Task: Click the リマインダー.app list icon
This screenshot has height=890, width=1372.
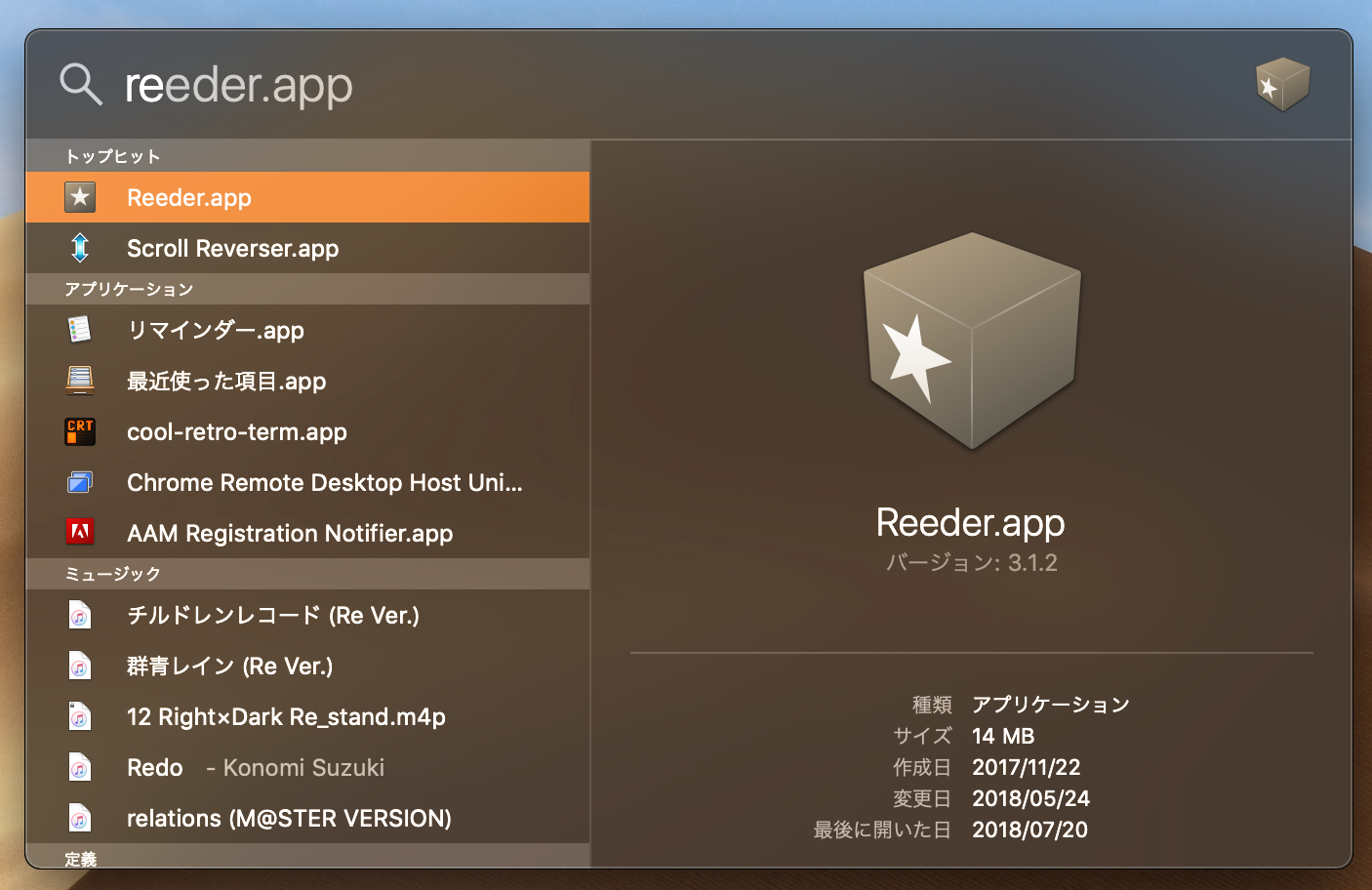Action: (80, 330)
